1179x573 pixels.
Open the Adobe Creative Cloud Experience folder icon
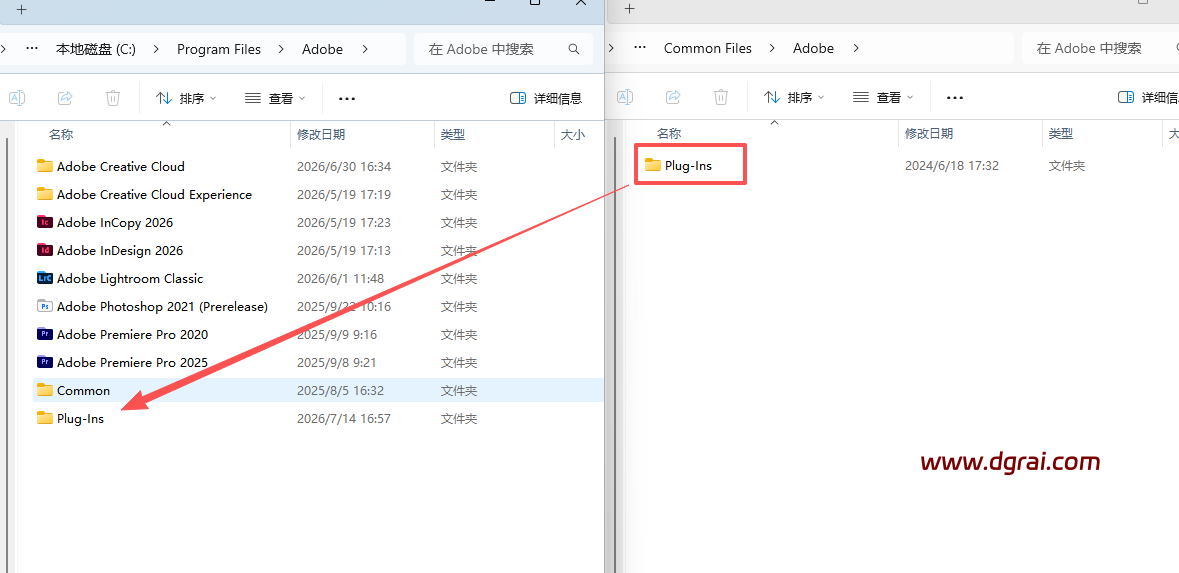point(45,194)
